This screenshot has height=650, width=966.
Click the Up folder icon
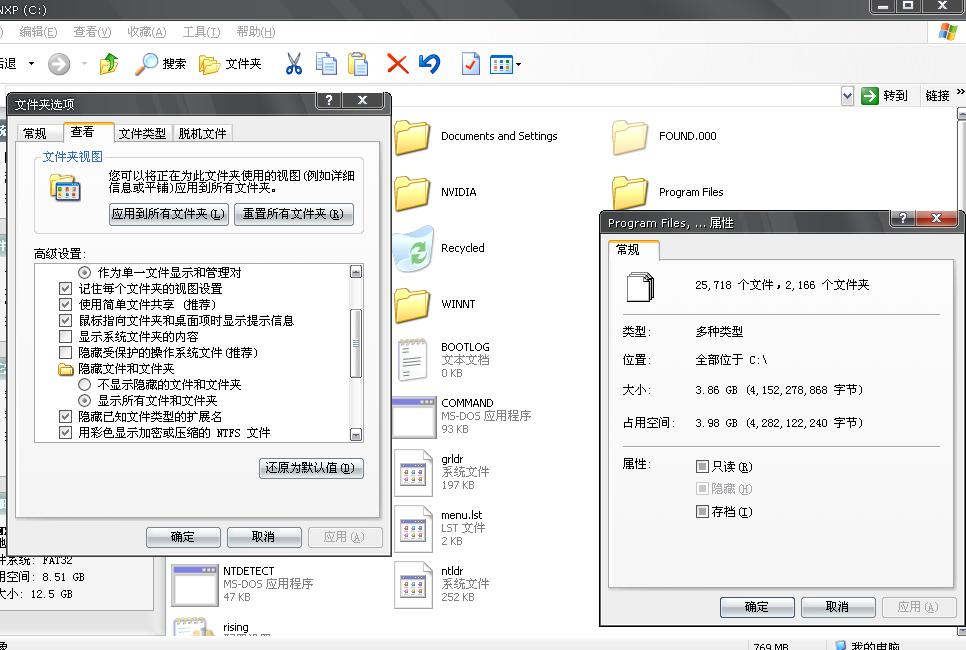point(109,64)
